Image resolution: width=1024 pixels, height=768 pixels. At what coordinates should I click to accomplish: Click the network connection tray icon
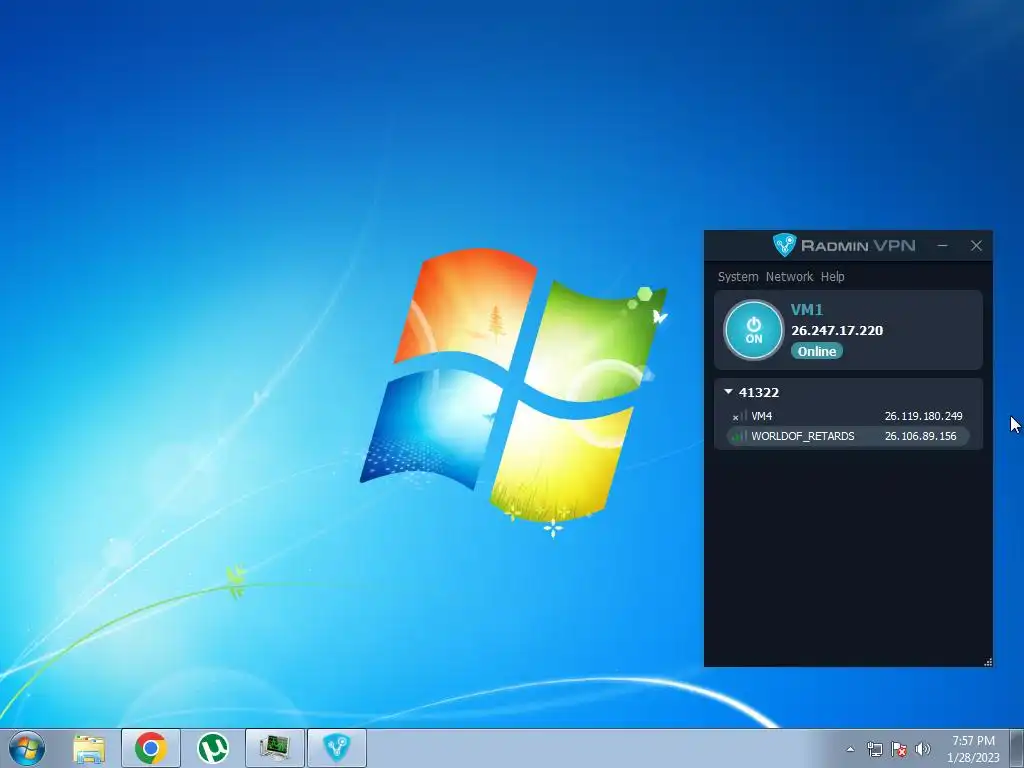[x=874, y=750]
